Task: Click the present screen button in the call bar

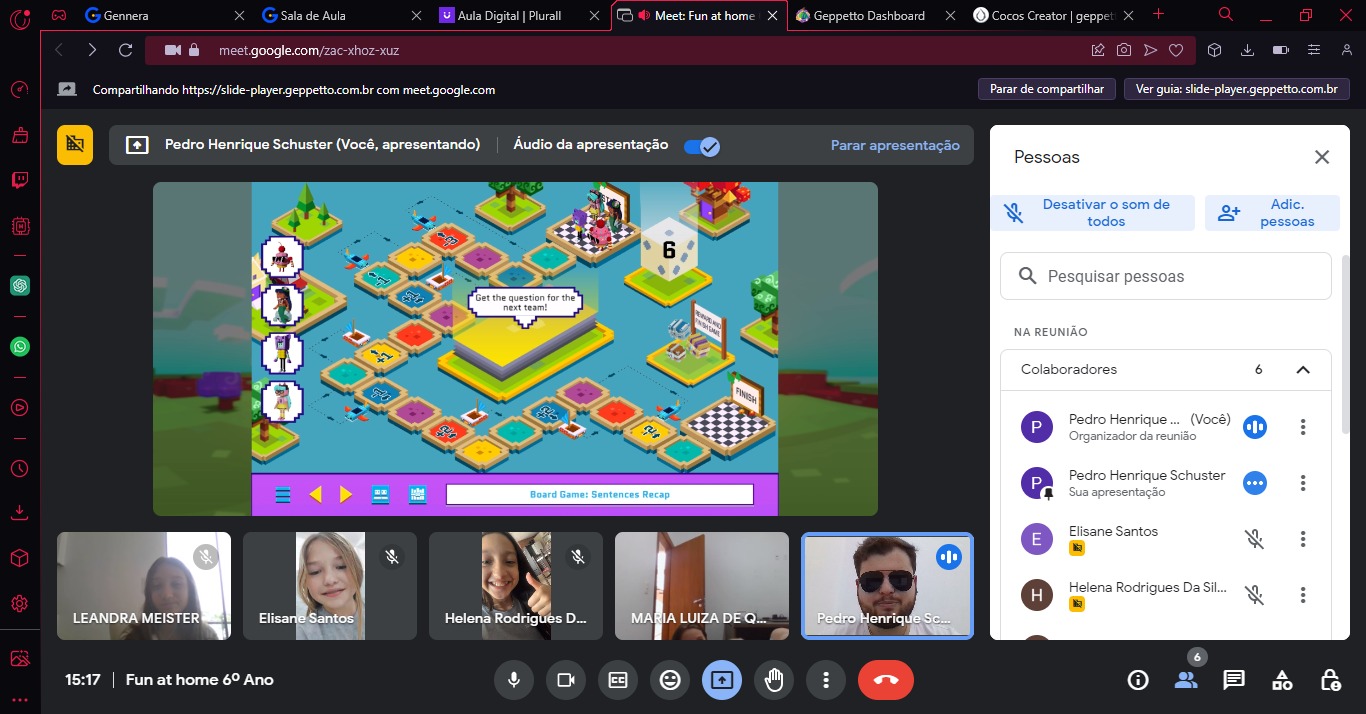Action: [722, 680]
